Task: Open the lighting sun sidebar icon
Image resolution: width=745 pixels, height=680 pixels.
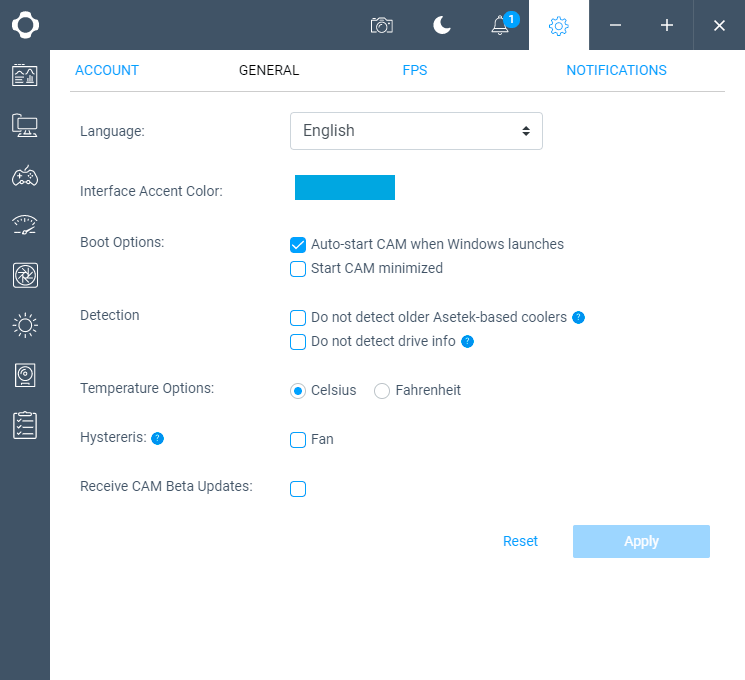Action: pos(25,325)
